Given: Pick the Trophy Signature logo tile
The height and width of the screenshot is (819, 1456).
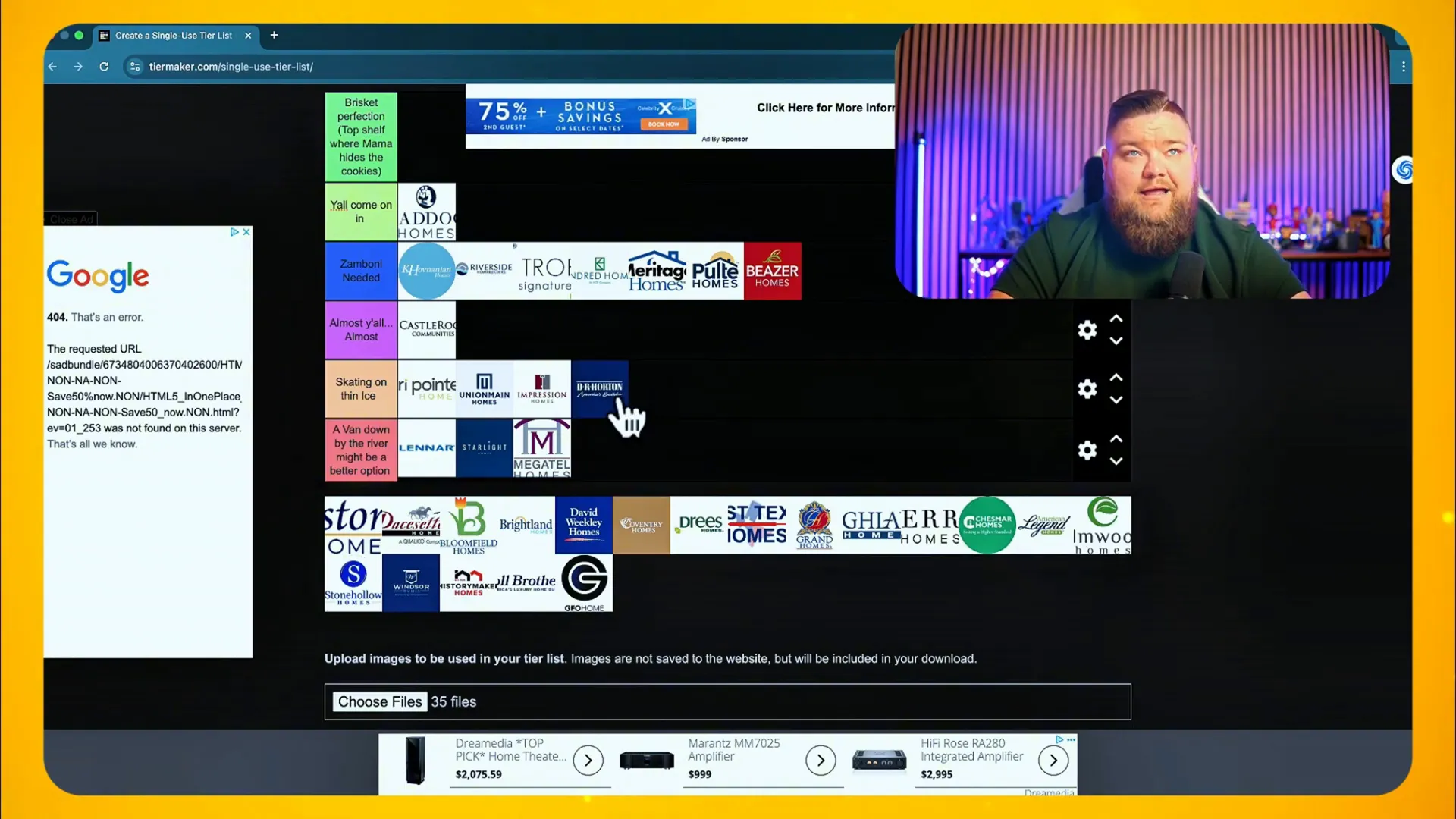Looking at the screenshot, I should point(542,271).
